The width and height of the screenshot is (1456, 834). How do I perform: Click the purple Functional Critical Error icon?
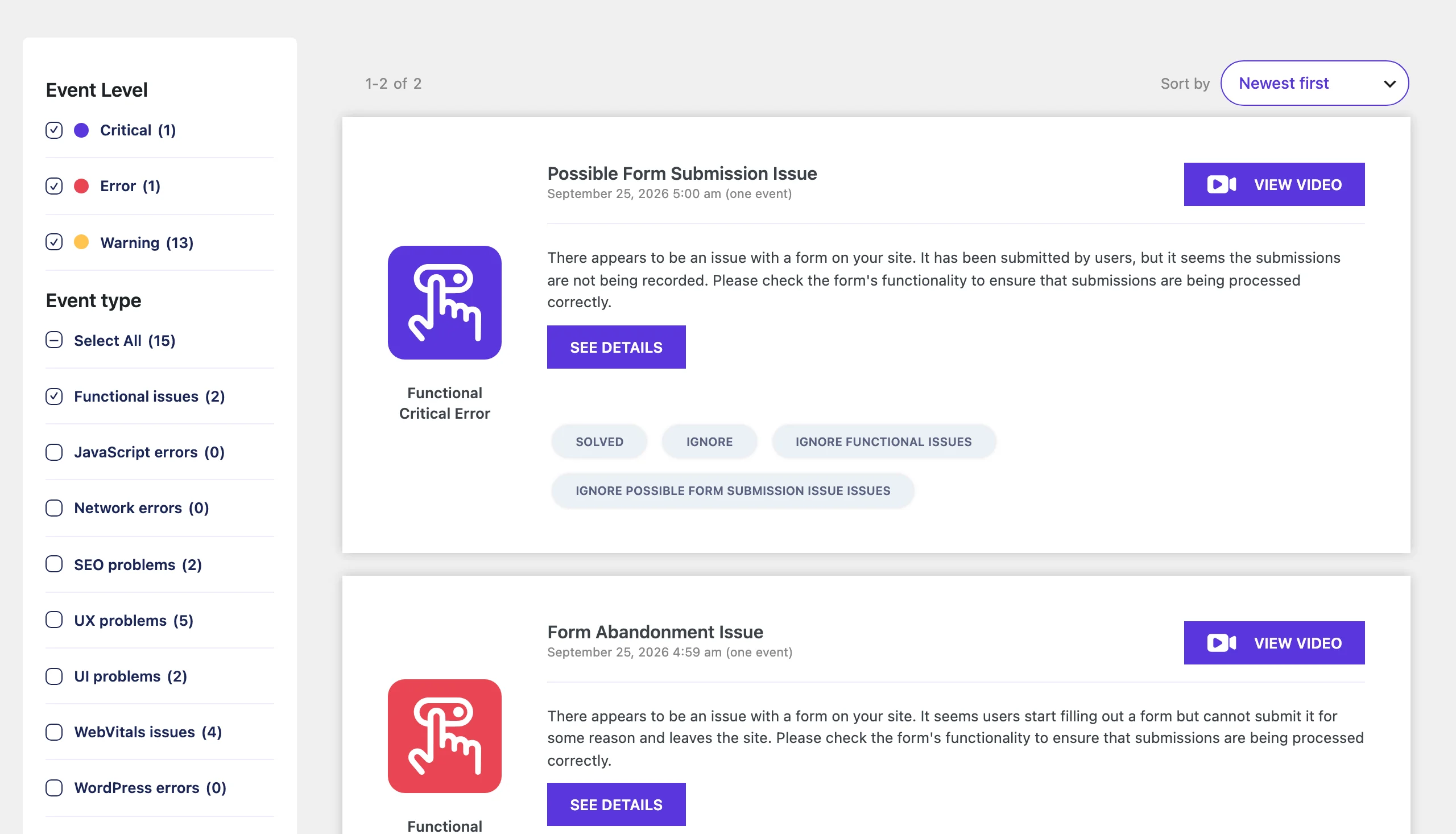pyautogui.click(x=444, y=303)
